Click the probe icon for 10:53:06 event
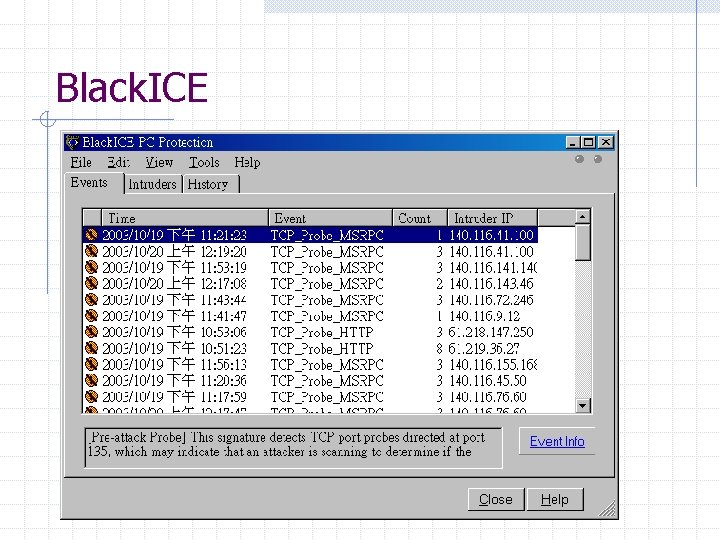The width and height of the screenshot is (720, 540). pos(91,332)
